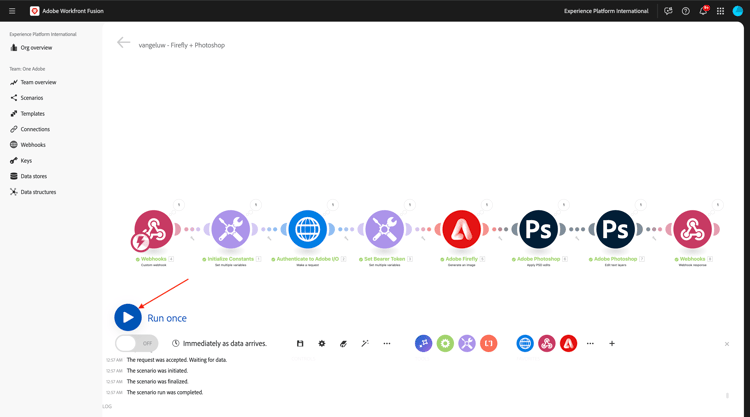Click the purple wrench tools icon
Screen dimensions: 750x417
[x=467, y=343]
